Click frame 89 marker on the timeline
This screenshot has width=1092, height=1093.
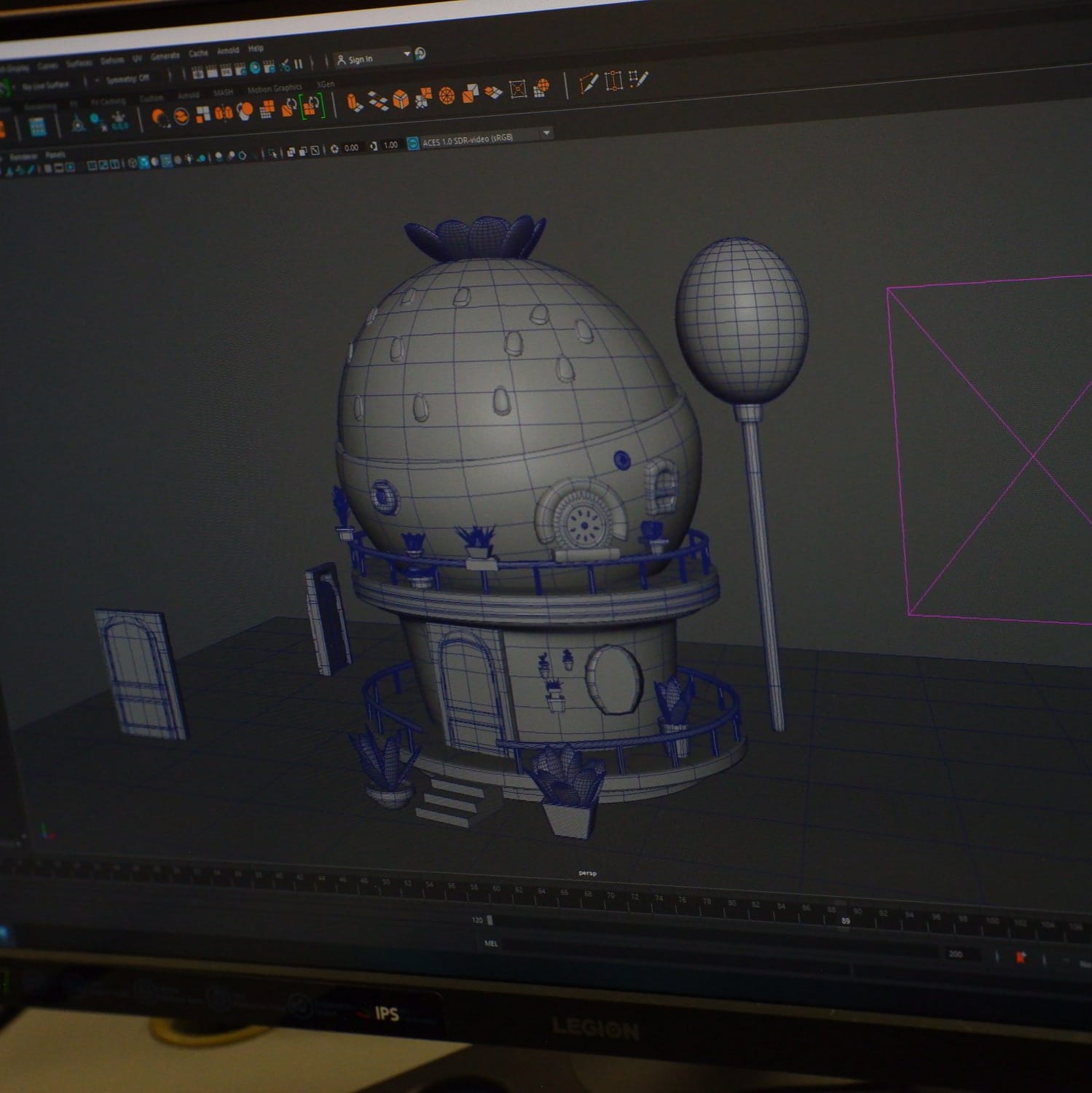pyautogui.click(x=845, y=921)
